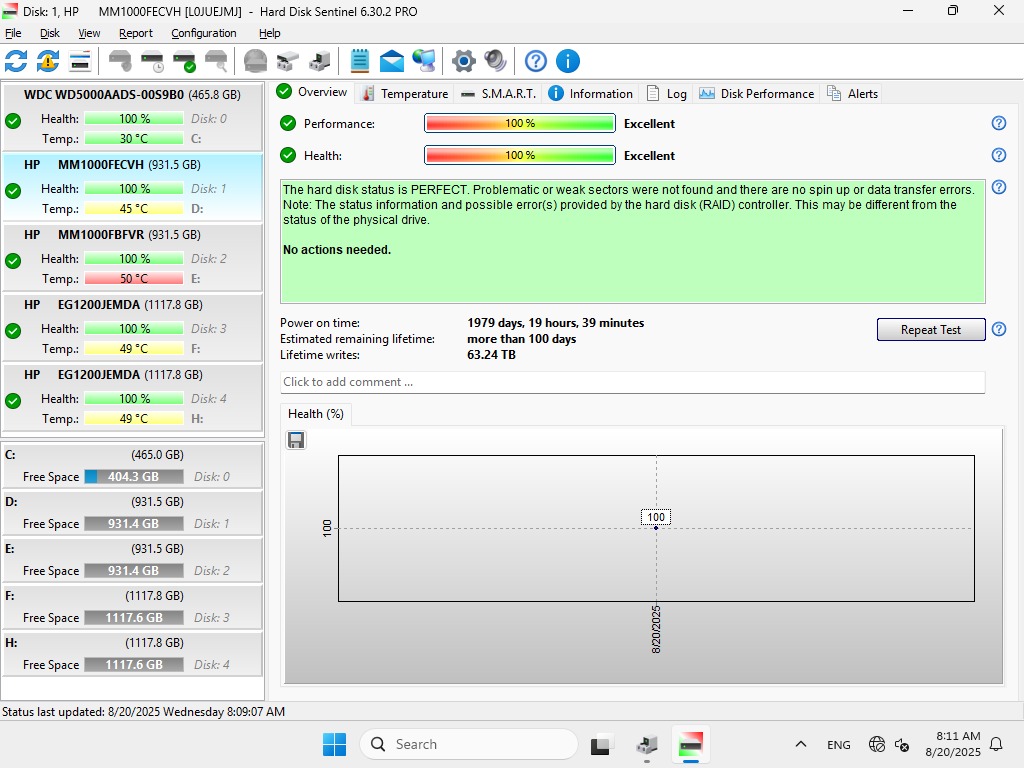Open the send test email envelope icon
Viewport: 1024px width, 768px height.
[x=392, y=61]
